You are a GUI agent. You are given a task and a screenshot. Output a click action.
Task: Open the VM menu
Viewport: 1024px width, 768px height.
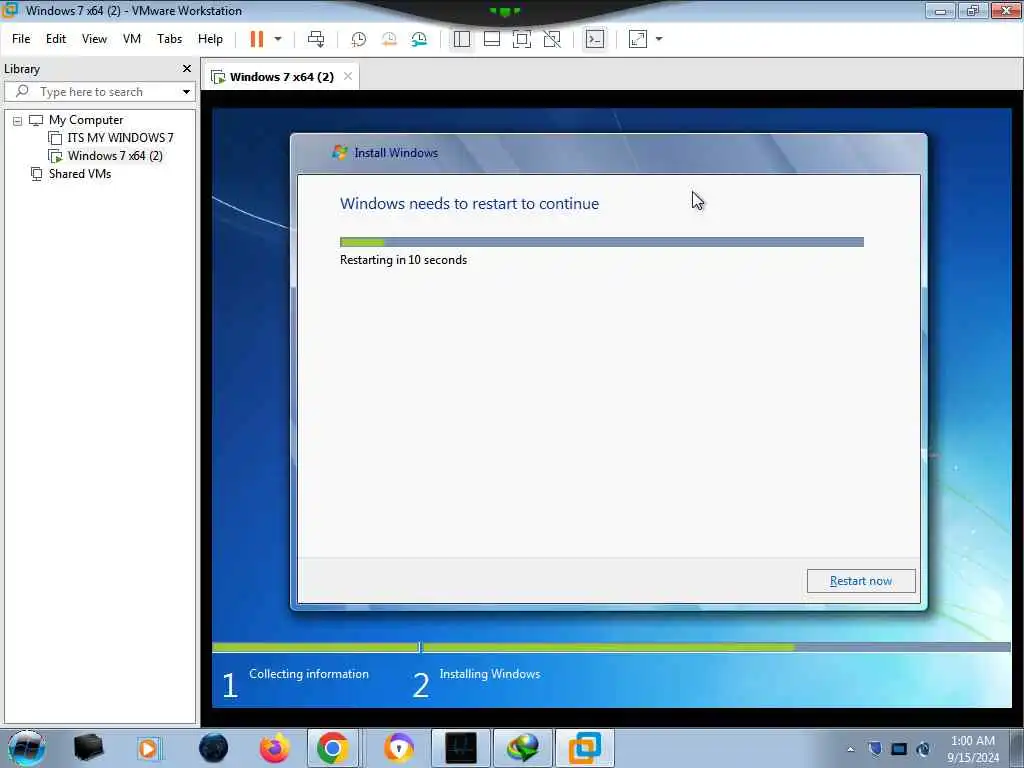click(x=132, y=39)
